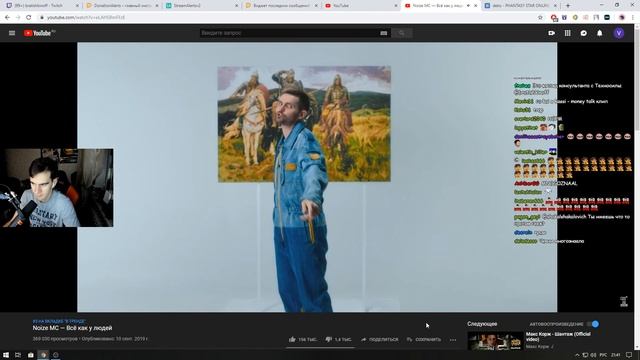
Task: Click the magnifier search button
Action: coord(402,33)
